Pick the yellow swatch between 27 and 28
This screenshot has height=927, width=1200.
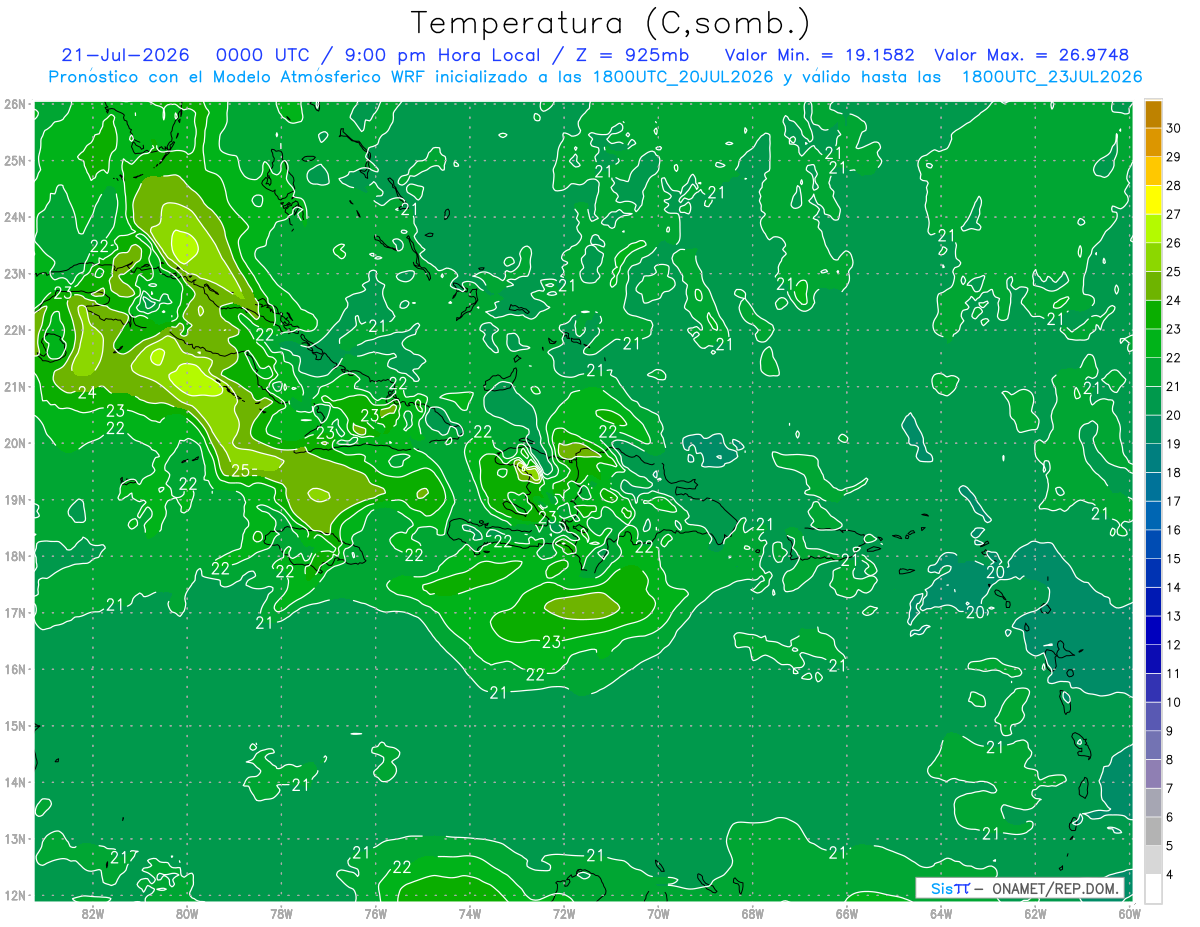tap(1153, 200)
